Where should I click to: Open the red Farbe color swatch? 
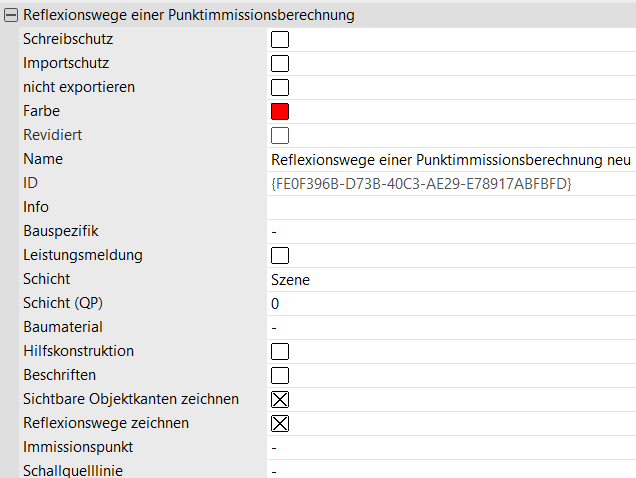tap(280, 111)
